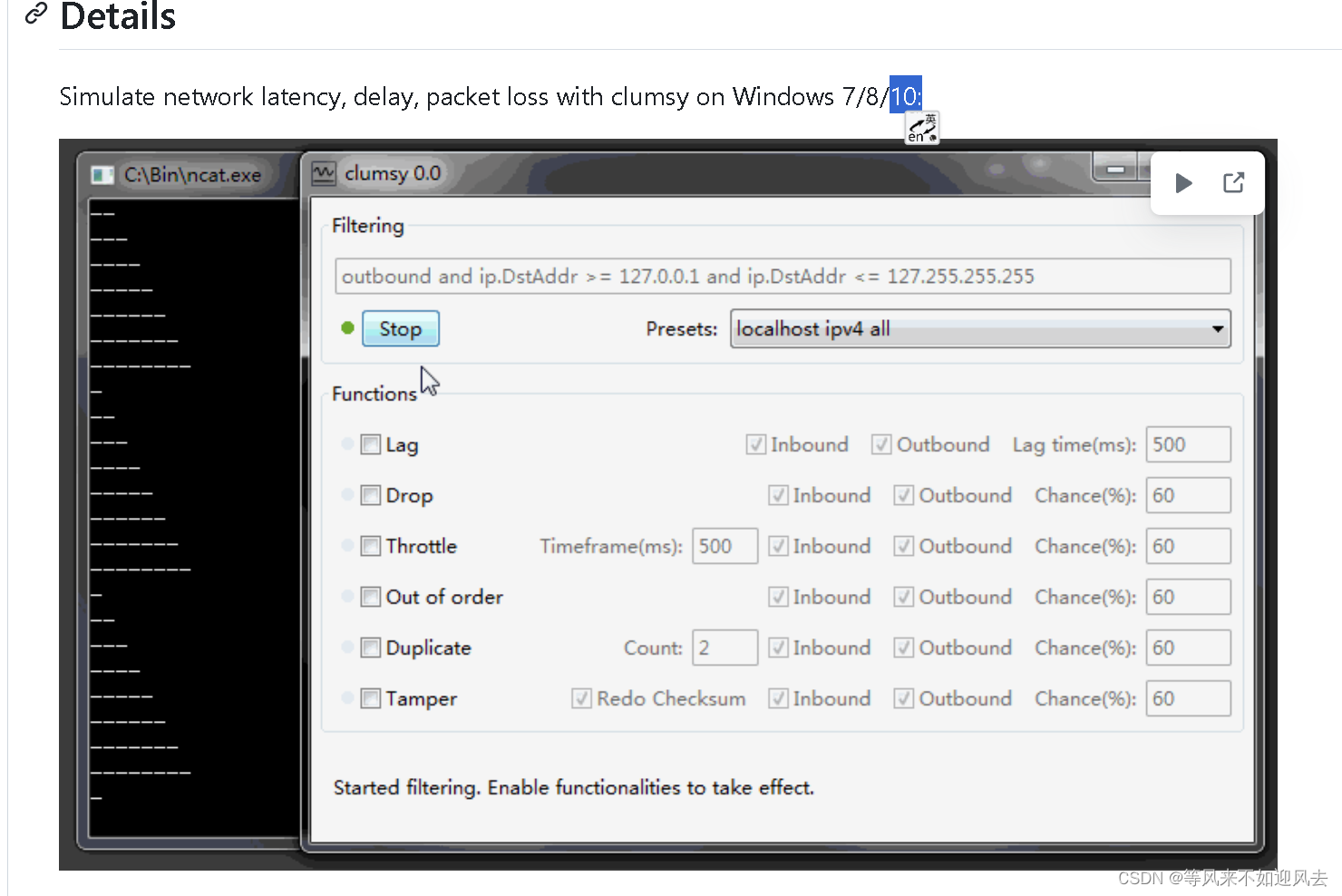This screenshot has width=1342, height=896.
Task: Enable the Drop checkbox
Action: coord(370,495)
